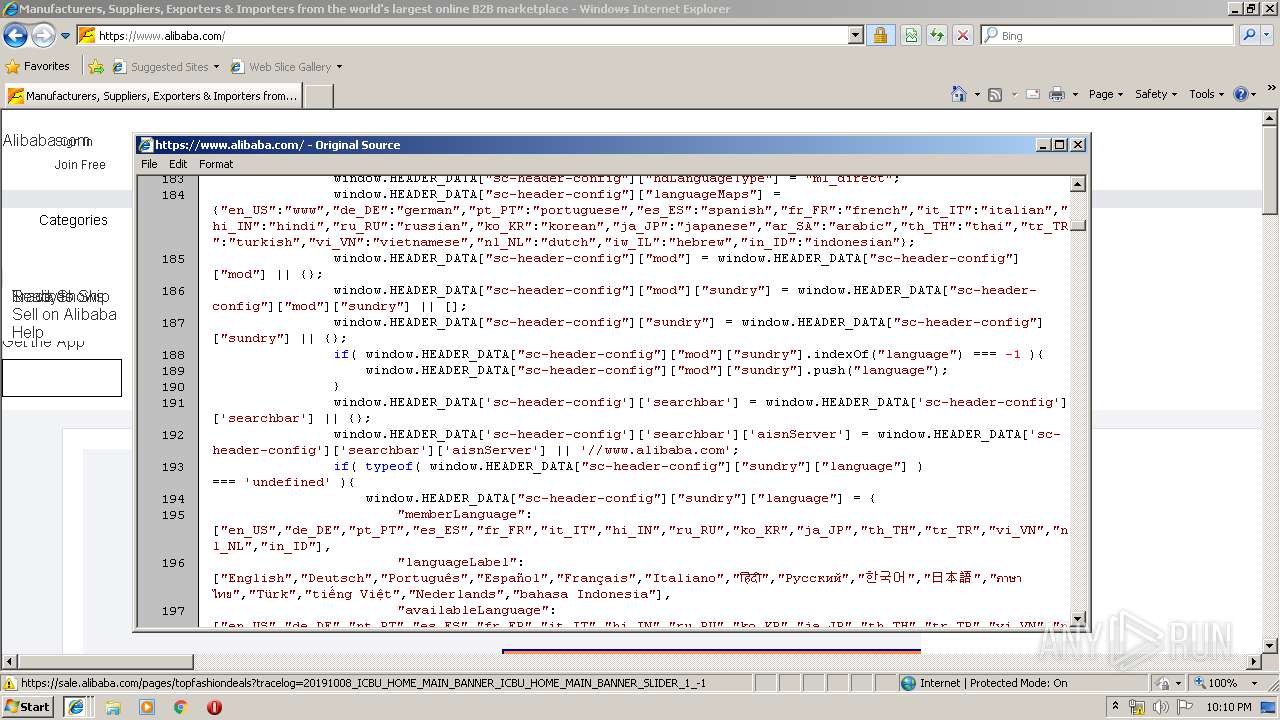The height and width of the screenshot is (720, 1280).
Task: Click the Compatibility View icon
Action: pos(911,35)
